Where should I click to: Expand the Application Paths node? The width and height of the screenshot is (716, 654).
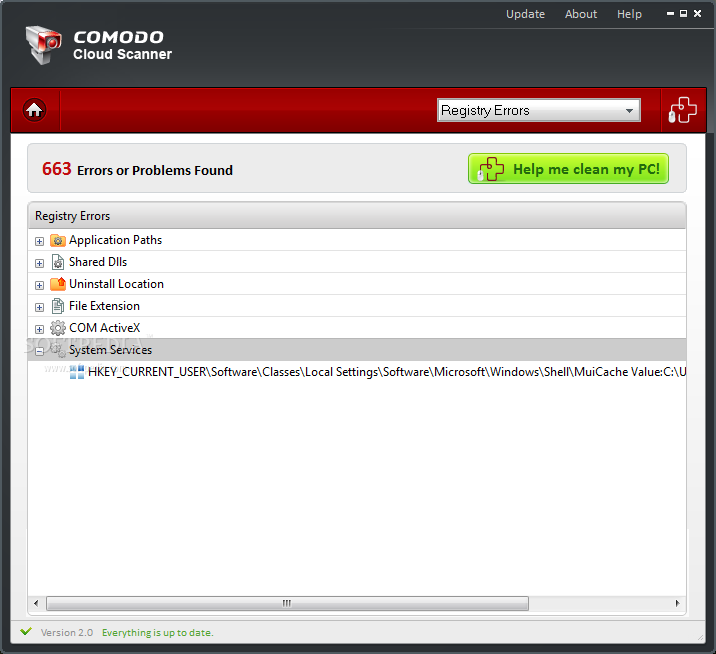[x=40, y=241]
